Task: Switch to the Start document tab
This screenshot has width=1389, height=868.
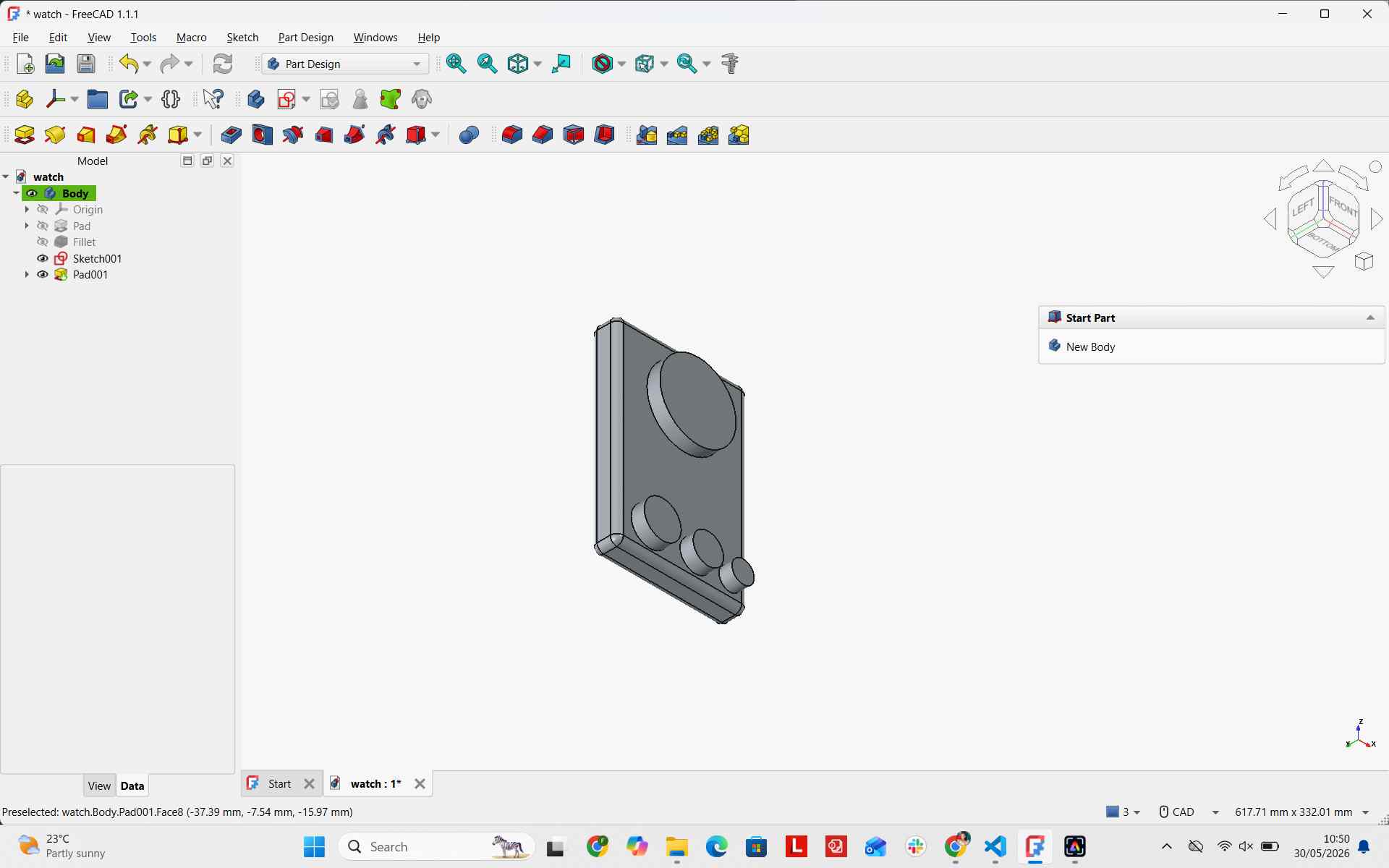Action: coord(280,784)
